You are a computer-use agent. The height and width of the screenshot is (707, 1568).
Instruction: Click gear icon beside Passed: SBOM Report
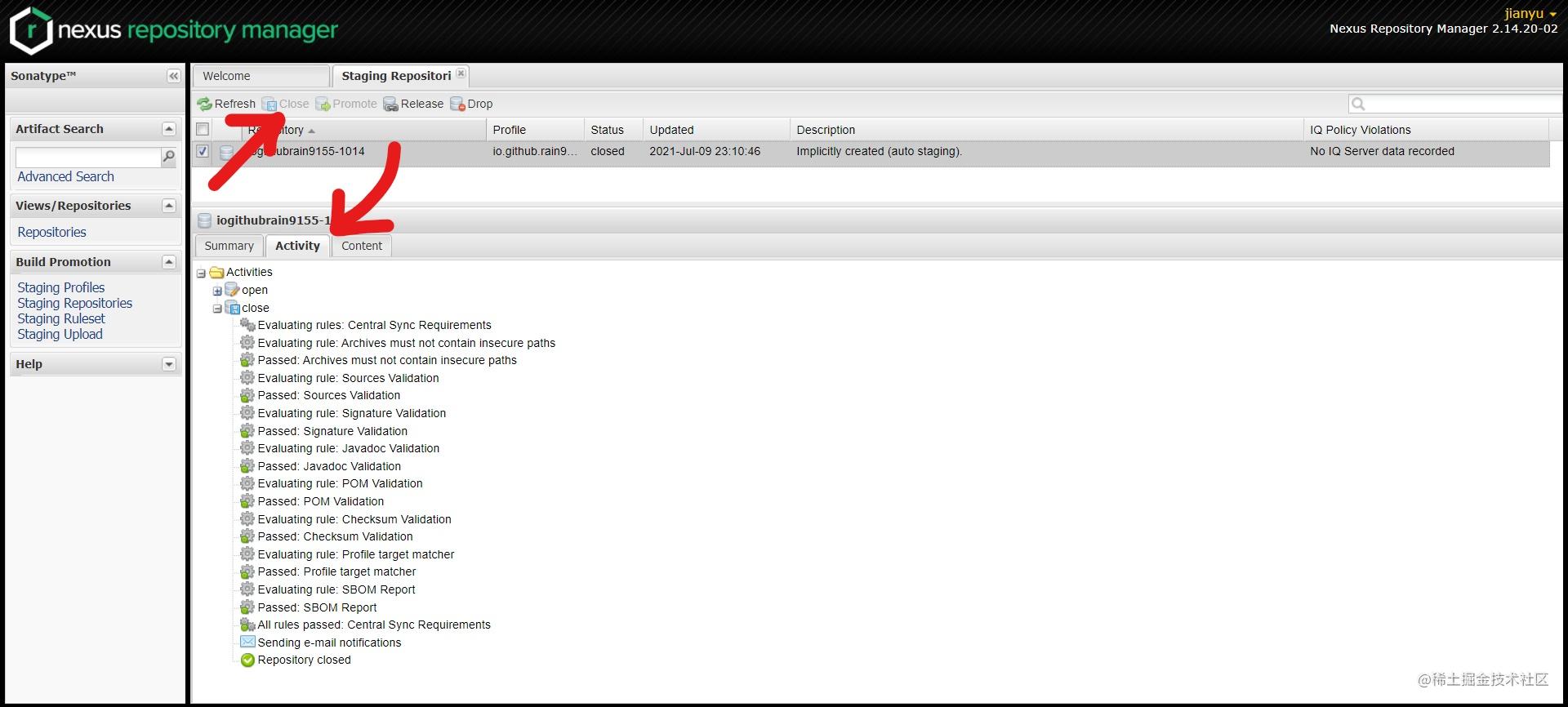(247, 607)
